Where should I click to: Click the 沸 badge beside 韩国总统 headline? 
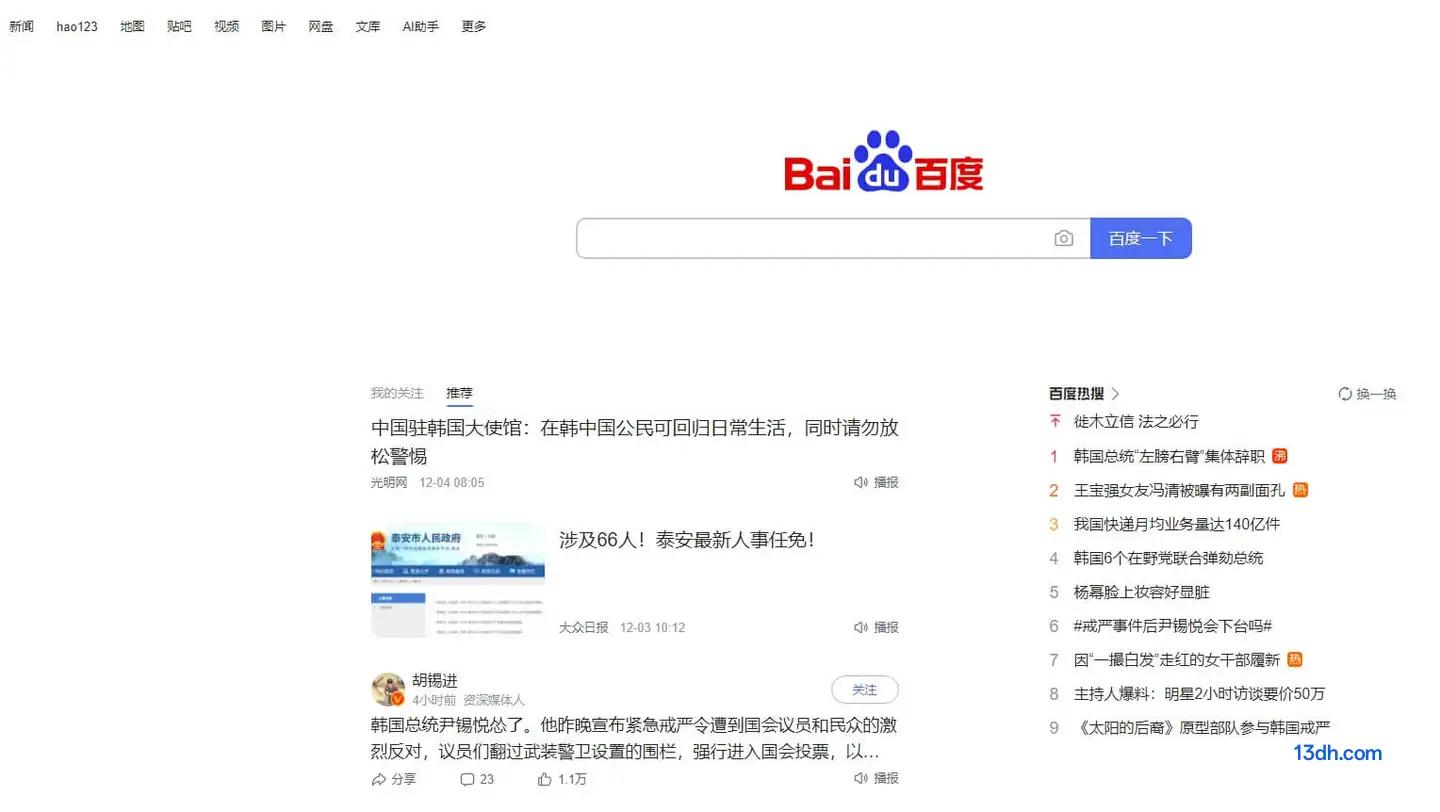pyautogui.click(x=1280, y=456)
